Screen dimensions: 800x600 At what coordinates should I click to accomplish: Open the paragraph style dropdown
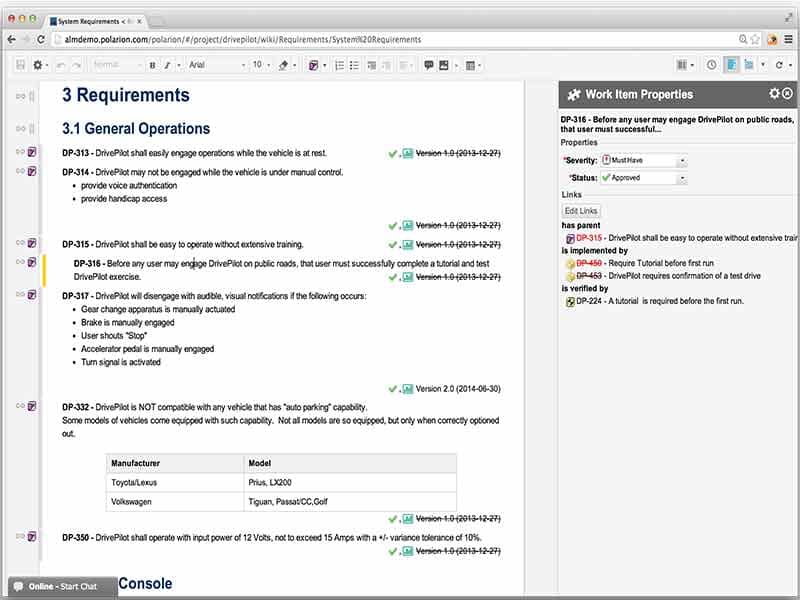[x=116, y=65]
